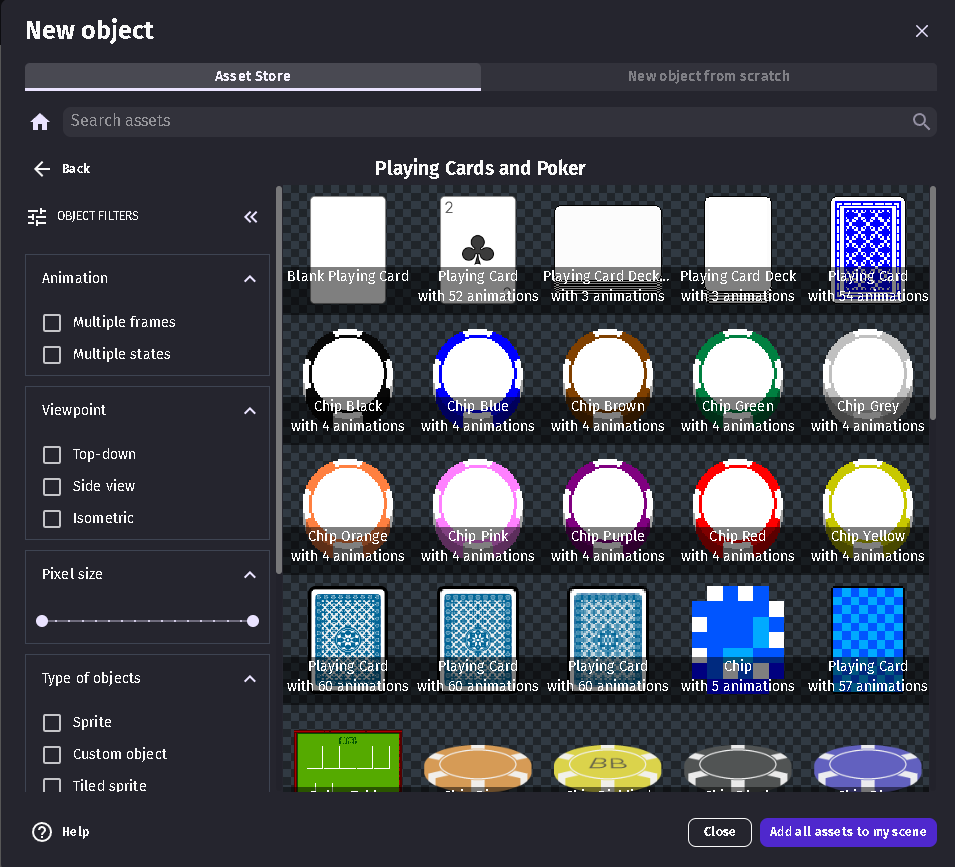Image resolution: width=955 pixels, height=867 pixels.
Task: Pick the Chip Orange asset
Action: (348, 510)
